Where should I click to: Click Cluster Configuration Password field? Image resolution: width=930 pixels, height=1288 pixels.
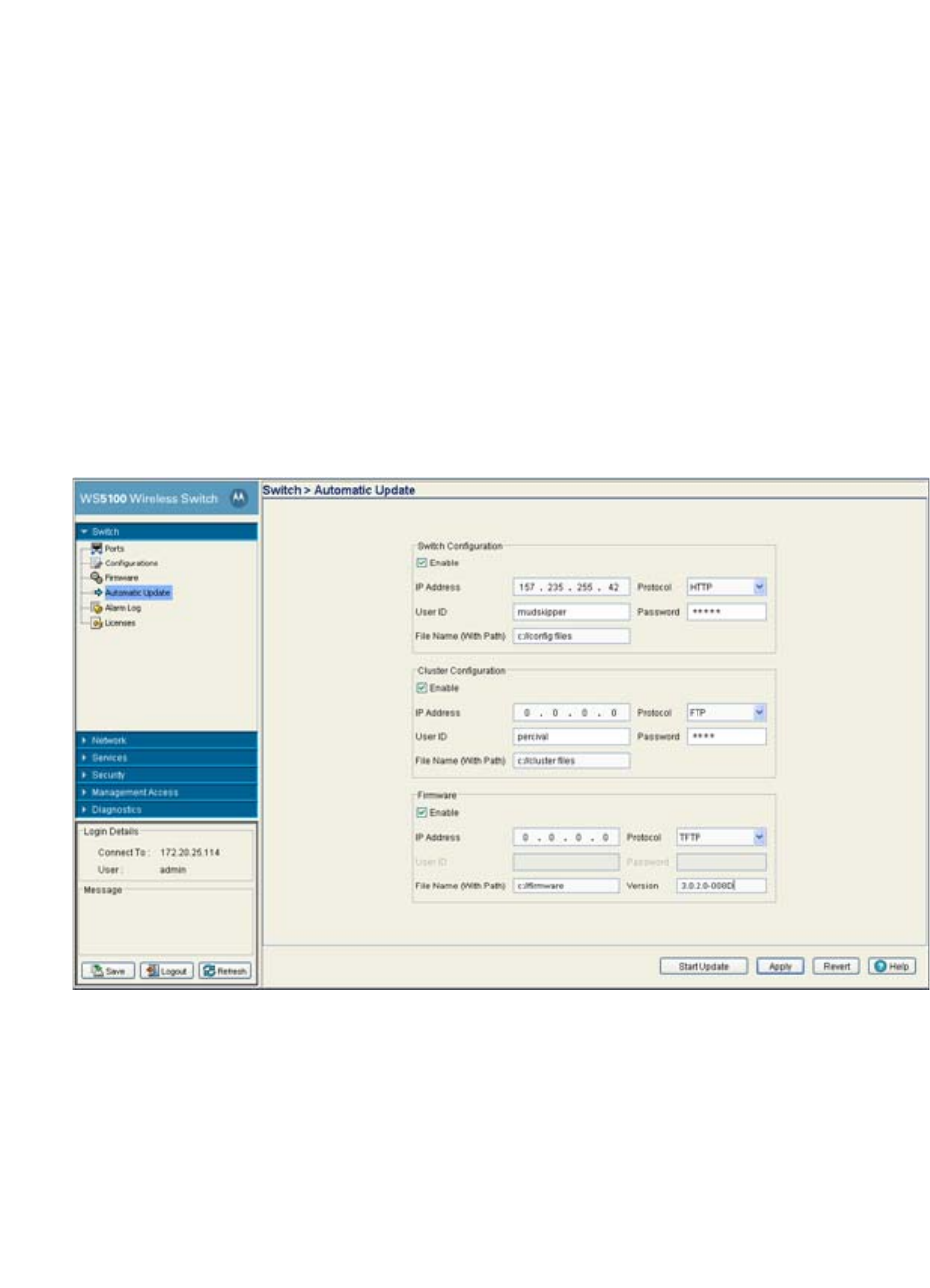[726, 736]
